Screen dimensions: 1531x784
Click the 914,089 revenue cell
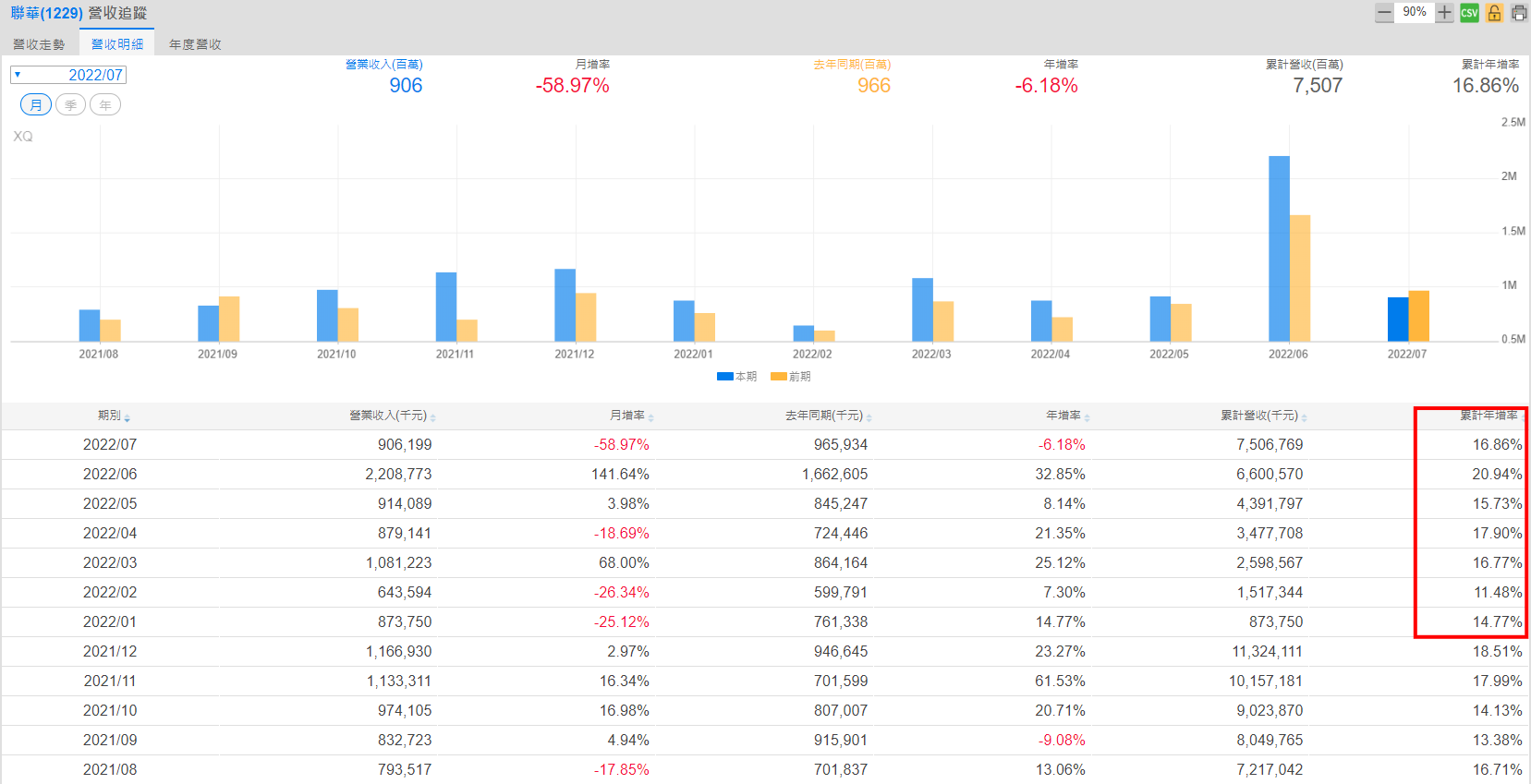coord(405,504)
